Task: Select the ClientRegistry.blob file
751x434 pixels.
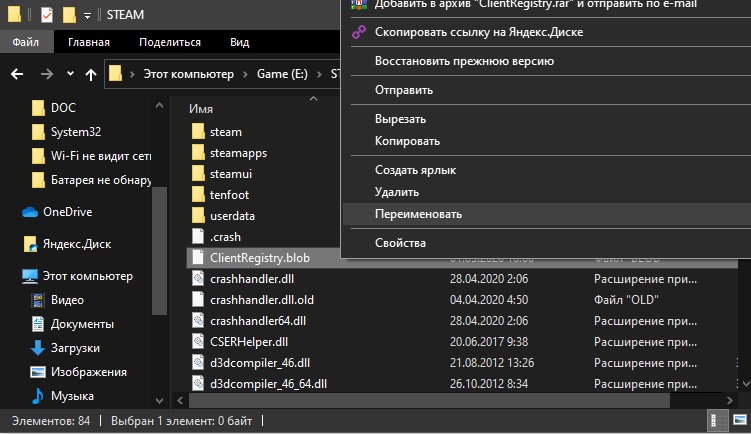Action: click(260, 258)
